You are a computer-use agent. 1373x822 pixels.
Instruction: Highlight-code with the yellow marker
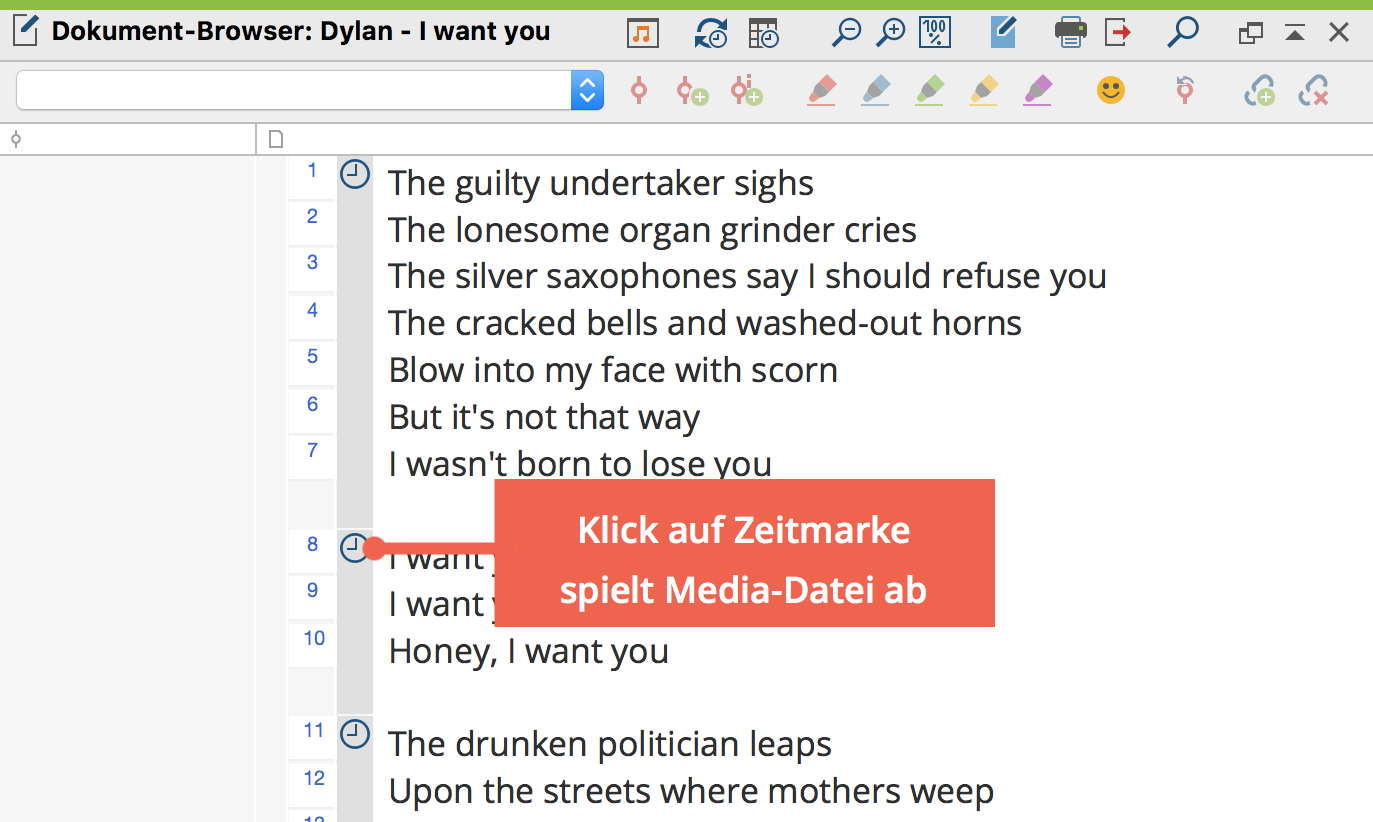(983, 91)
